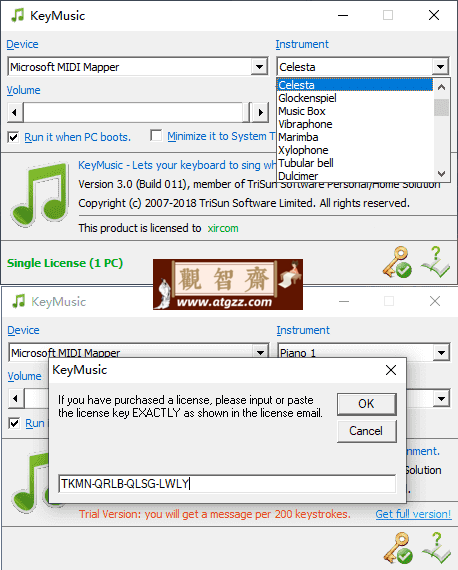This screenshot has width=458, height=570.
Task: Click the volume slider thumb in top window
Action: [x=246, y=112]
